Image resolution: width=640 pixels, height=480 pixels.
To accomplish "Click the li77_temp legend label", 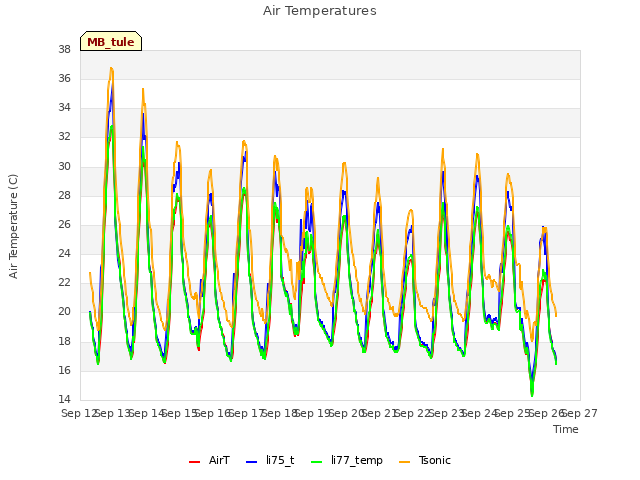I will pos(357,461).
